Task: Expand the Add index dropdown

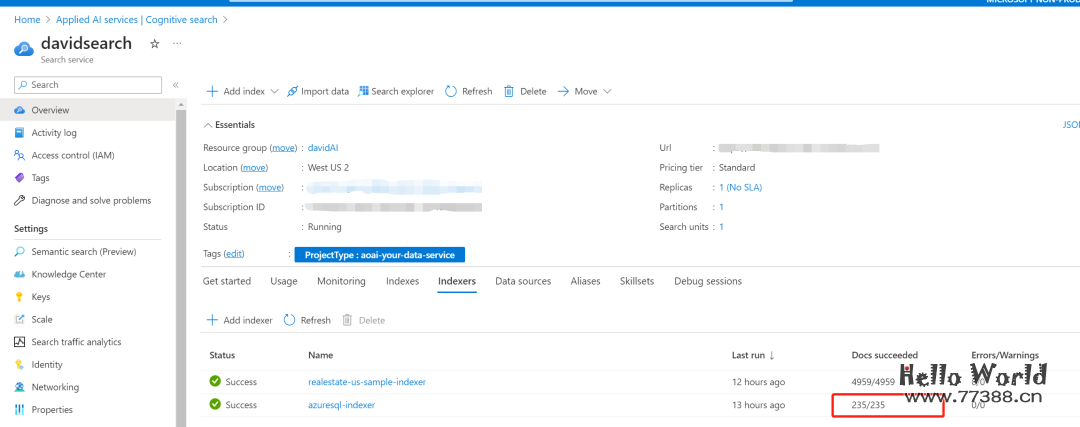Action: click(274, 91)
